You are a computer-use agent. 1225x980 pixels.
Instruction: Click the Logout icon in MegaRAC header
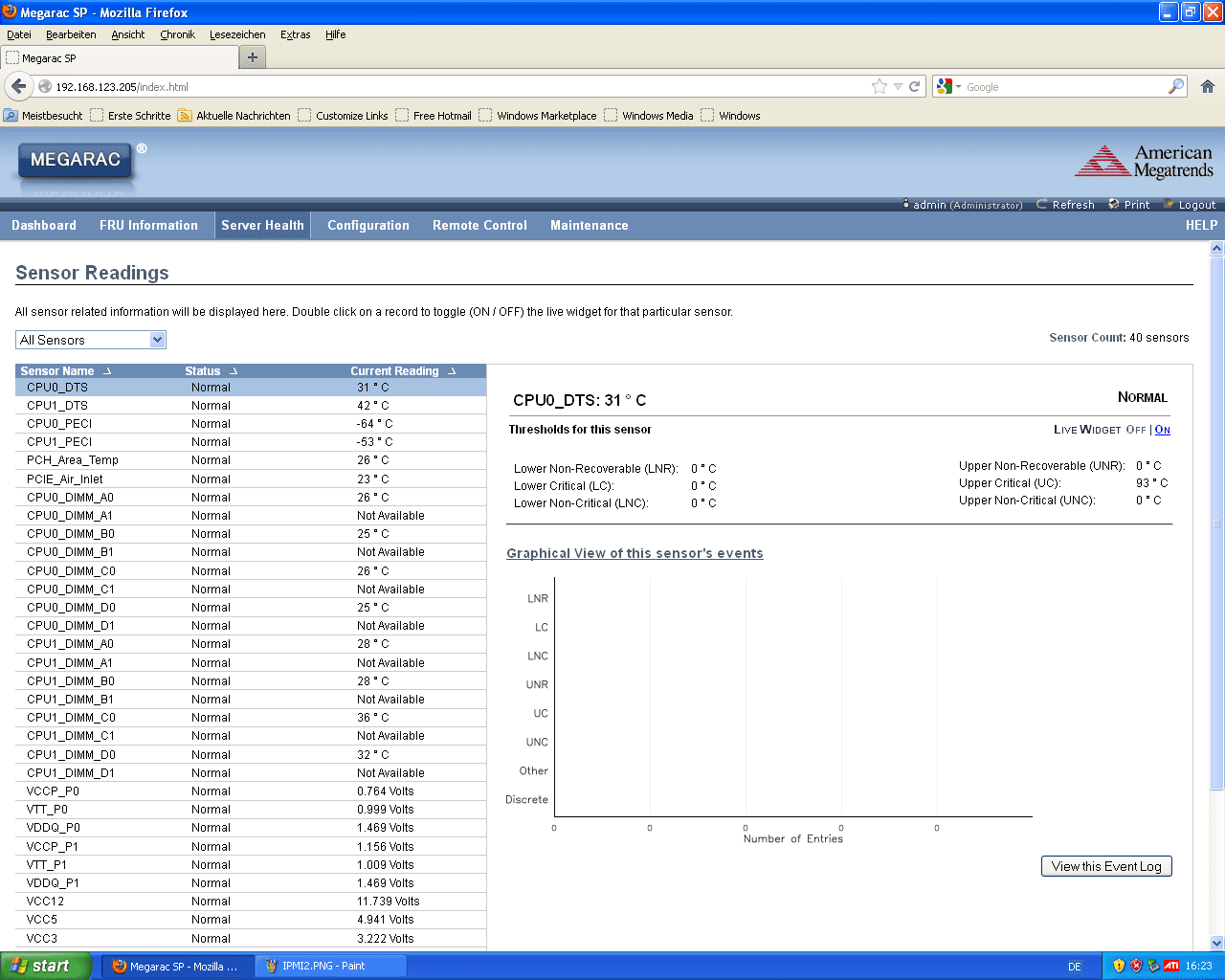coord(1169,204)
